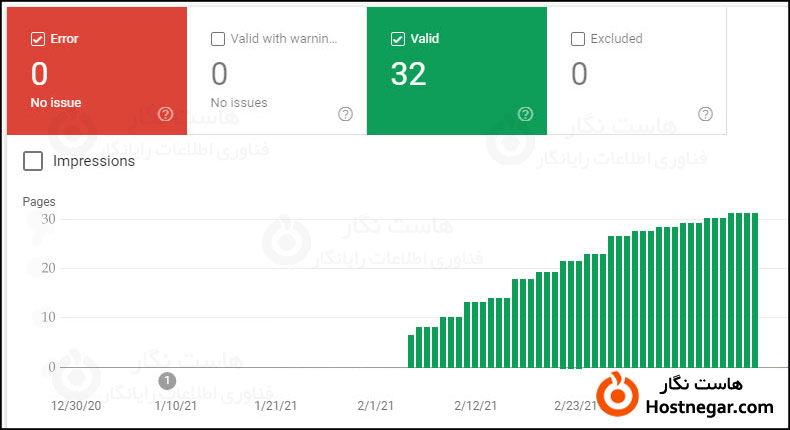Click the No issue text in Error card
Image resolution: width=790 pixels, height=430 pixels.
[x=56, y=102]
